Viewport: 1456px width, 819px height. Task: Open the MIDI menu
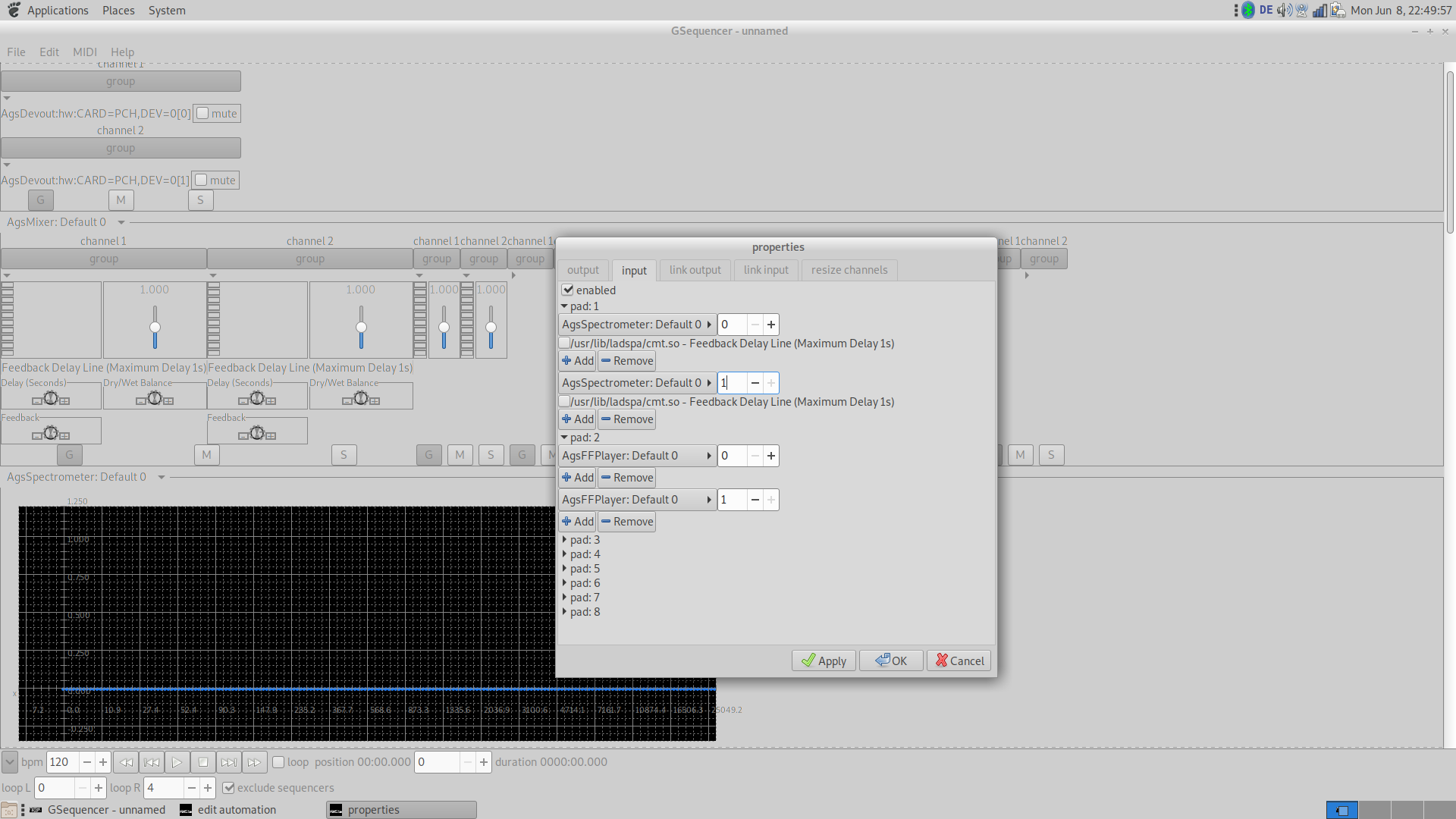(84, 52)
